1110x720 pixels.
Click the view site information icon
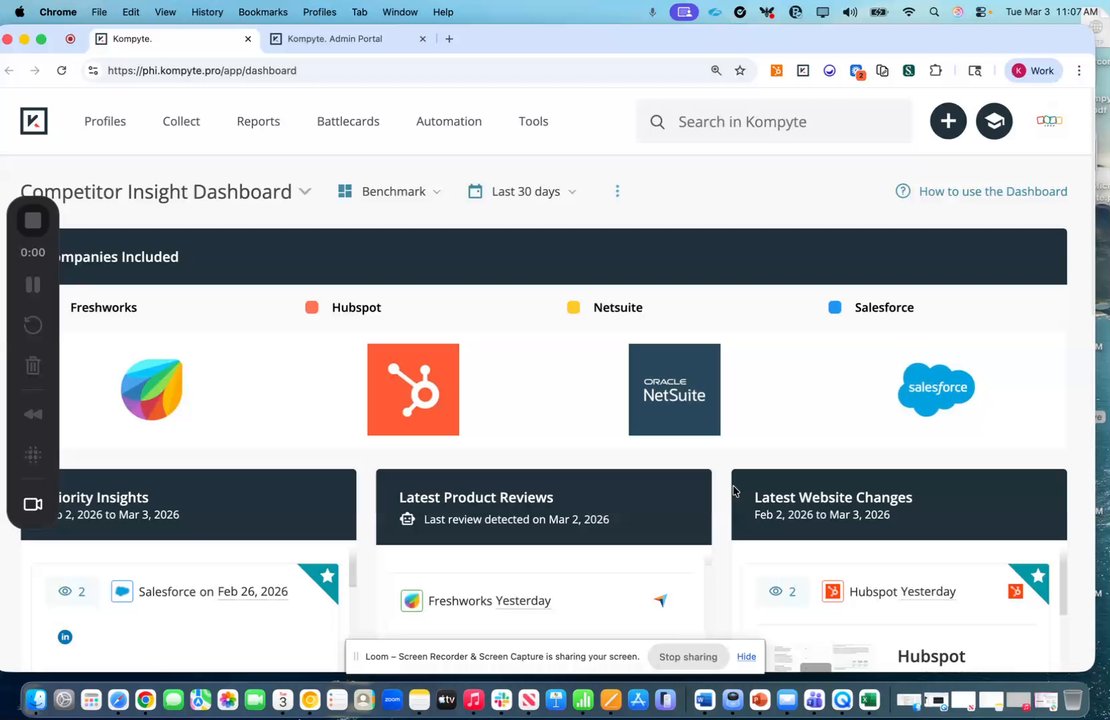[93, 70]
